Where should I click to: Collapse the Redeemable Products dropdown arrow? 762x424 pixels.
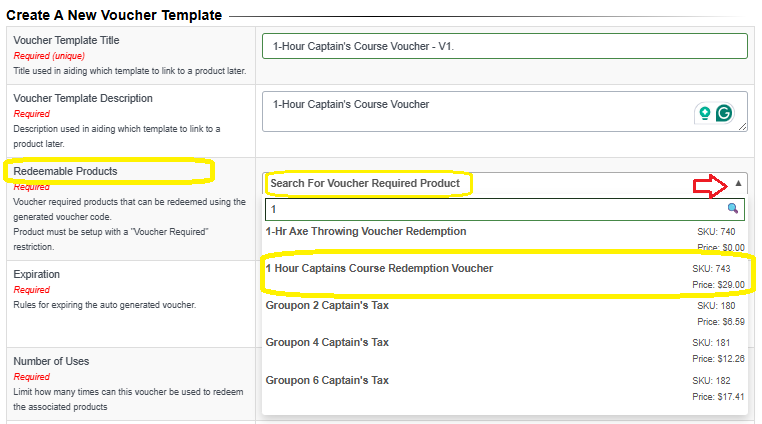738,183
